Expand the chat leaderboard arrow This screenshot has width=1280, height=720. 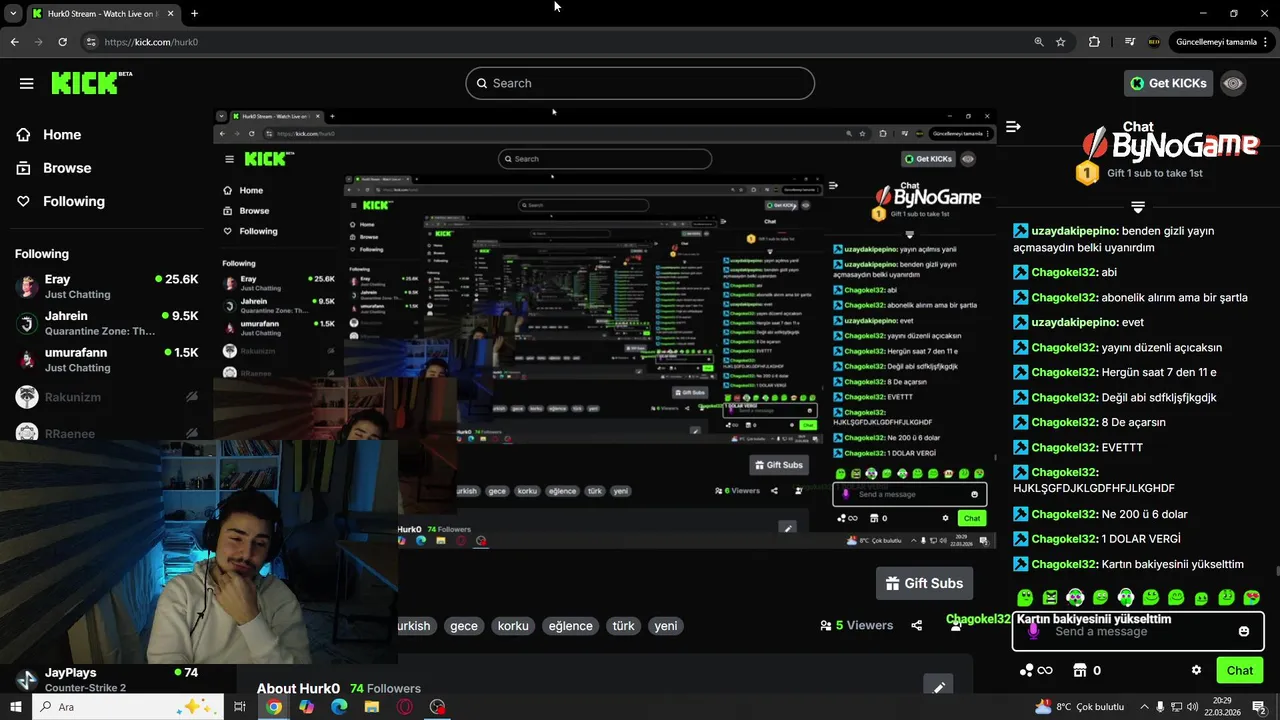point(1137,207)
